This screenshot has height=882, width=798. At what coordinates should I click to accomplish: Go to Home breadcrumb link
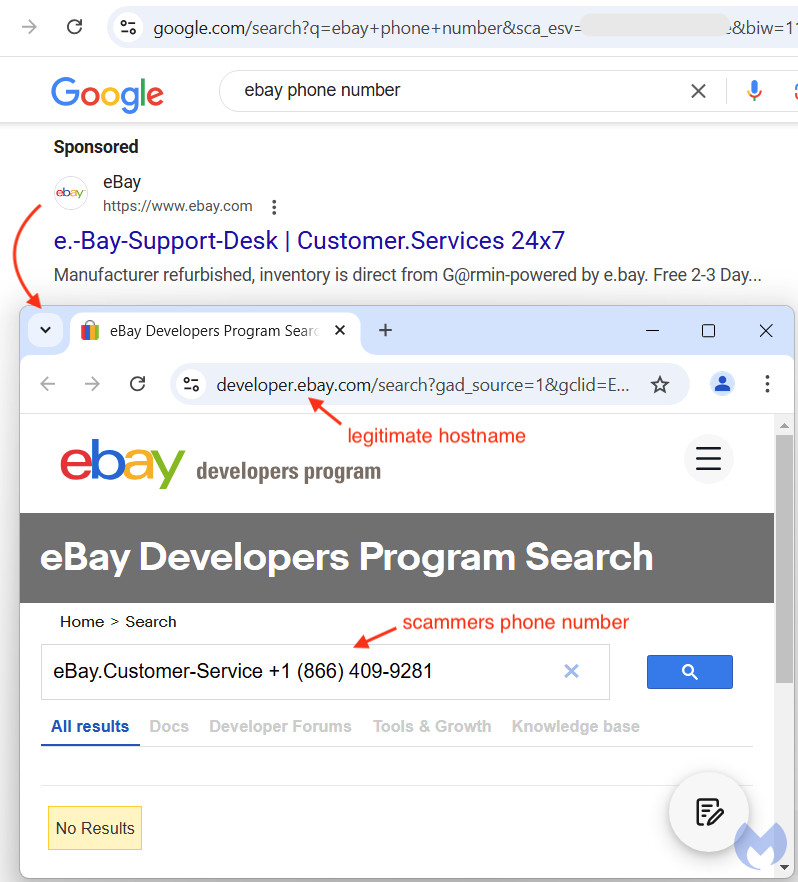pos(82,622)
